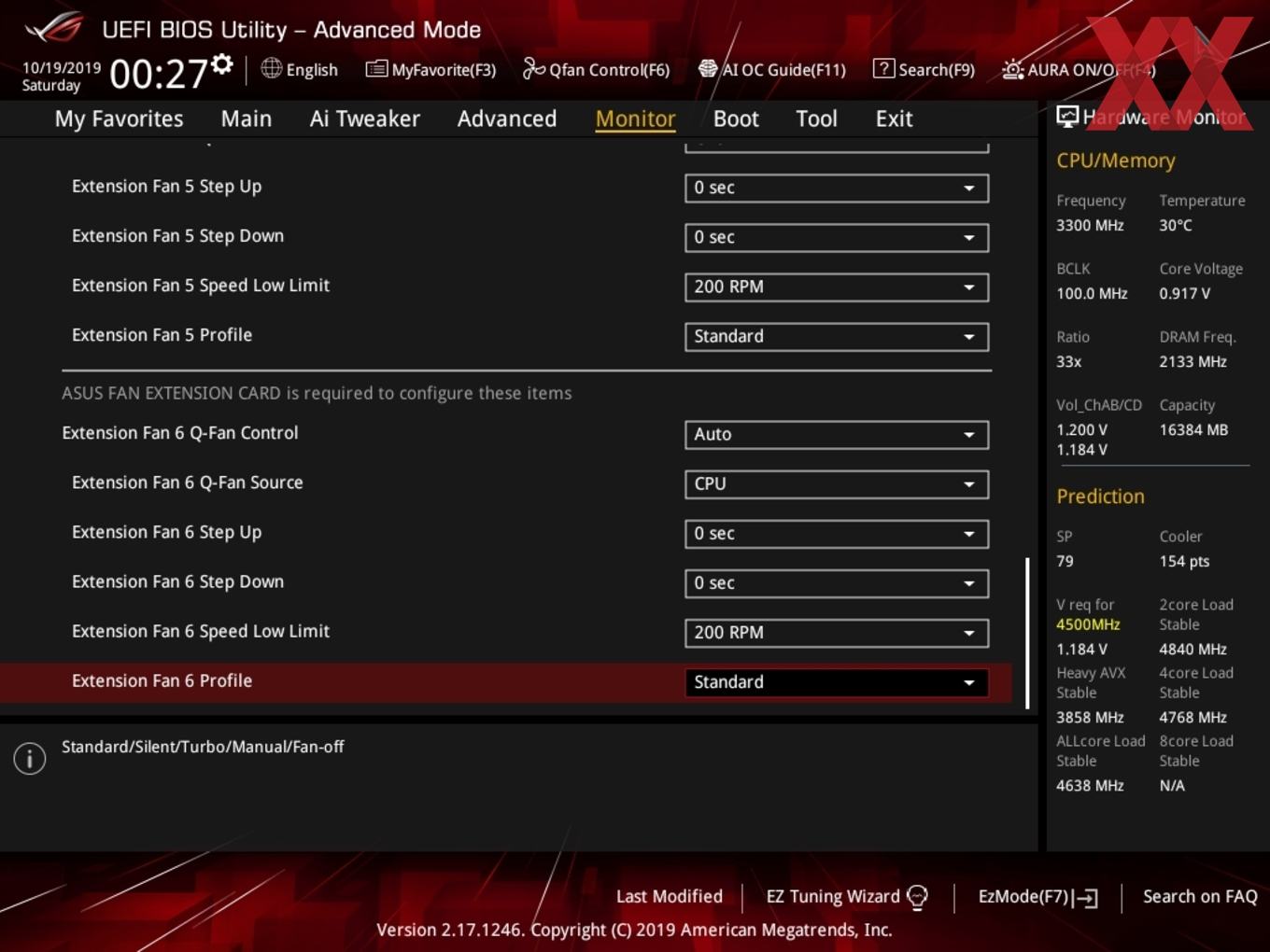This screenshot has width=1270, height=952.
Task: Expand Extension Fan 5 Step Up dropdown
Action: coord(837,188)
